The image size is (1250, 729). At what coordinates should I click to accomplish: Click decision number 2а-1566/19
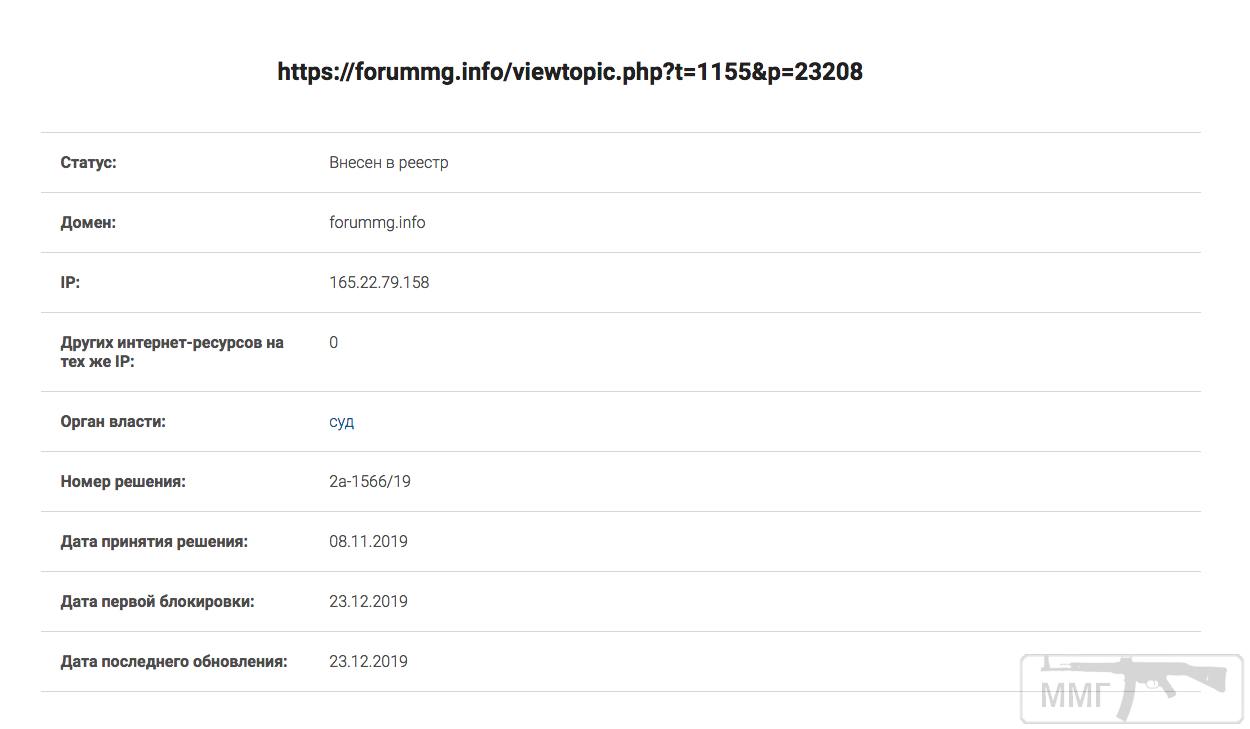point(370,482)
